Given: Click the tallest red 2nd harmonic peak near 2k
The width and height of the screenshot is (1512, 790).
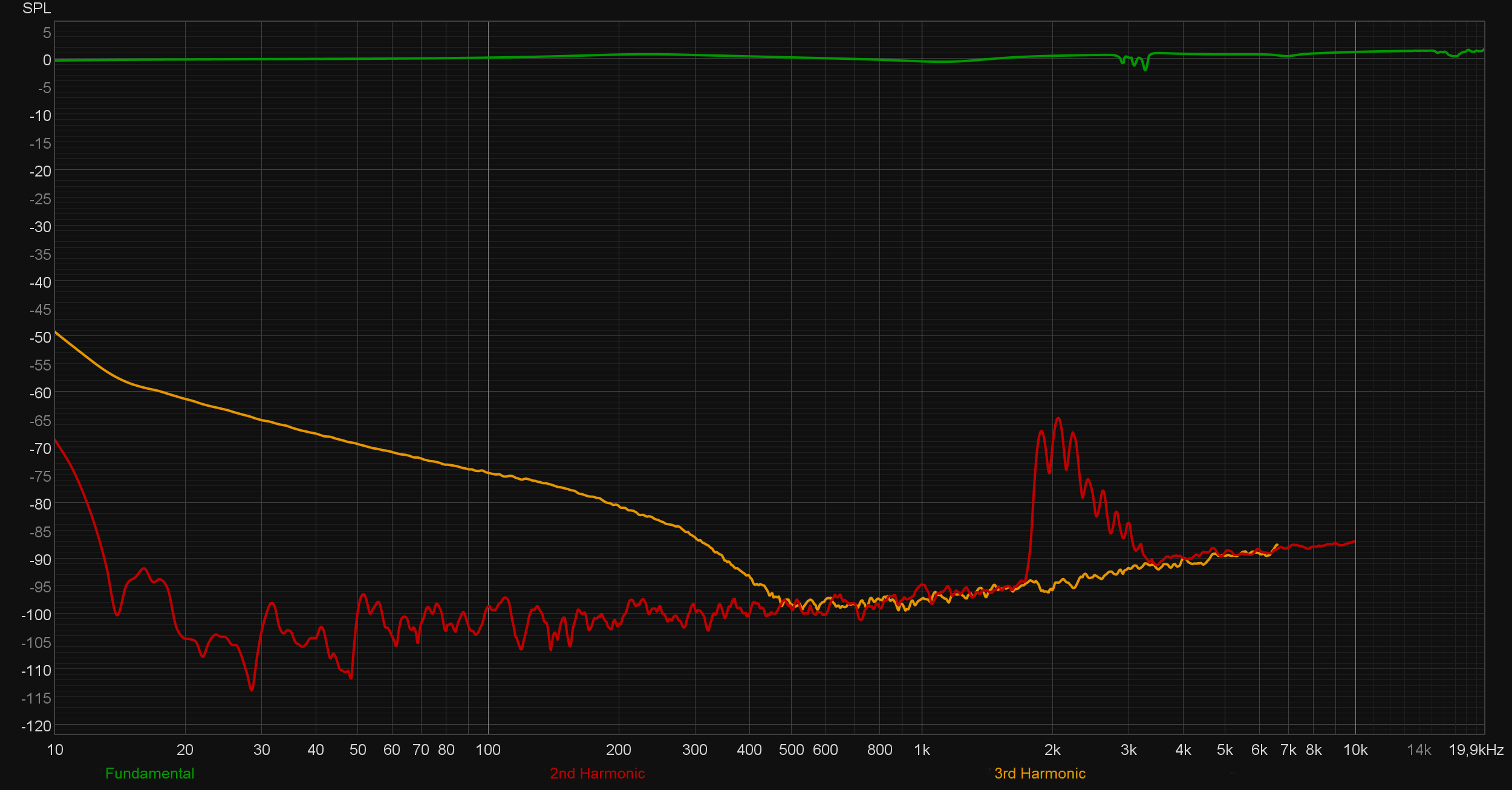Looking at the screenshot, I should pyautogui.click(x=1058, y=418).
